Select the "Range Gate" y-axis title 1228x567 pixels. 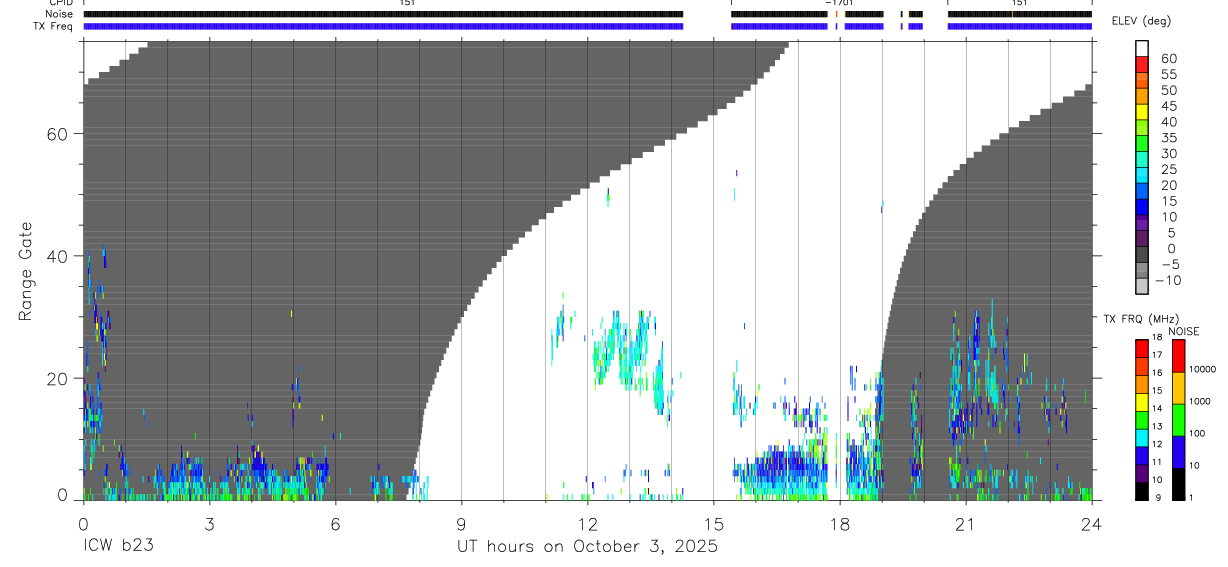(26, 272)
